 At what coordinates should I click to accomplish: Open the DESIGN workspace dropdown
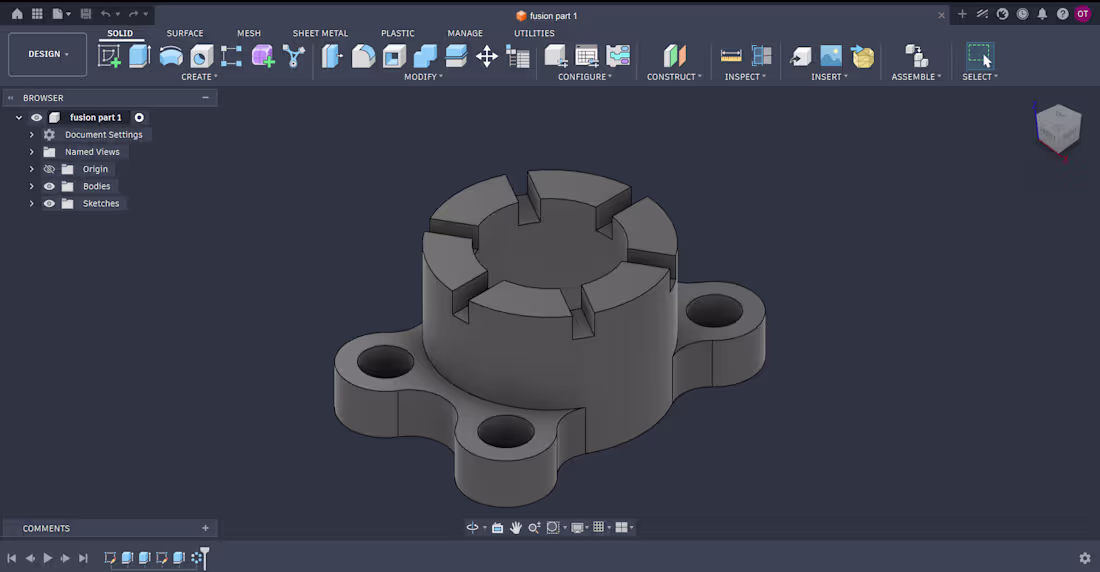(48, 54)
